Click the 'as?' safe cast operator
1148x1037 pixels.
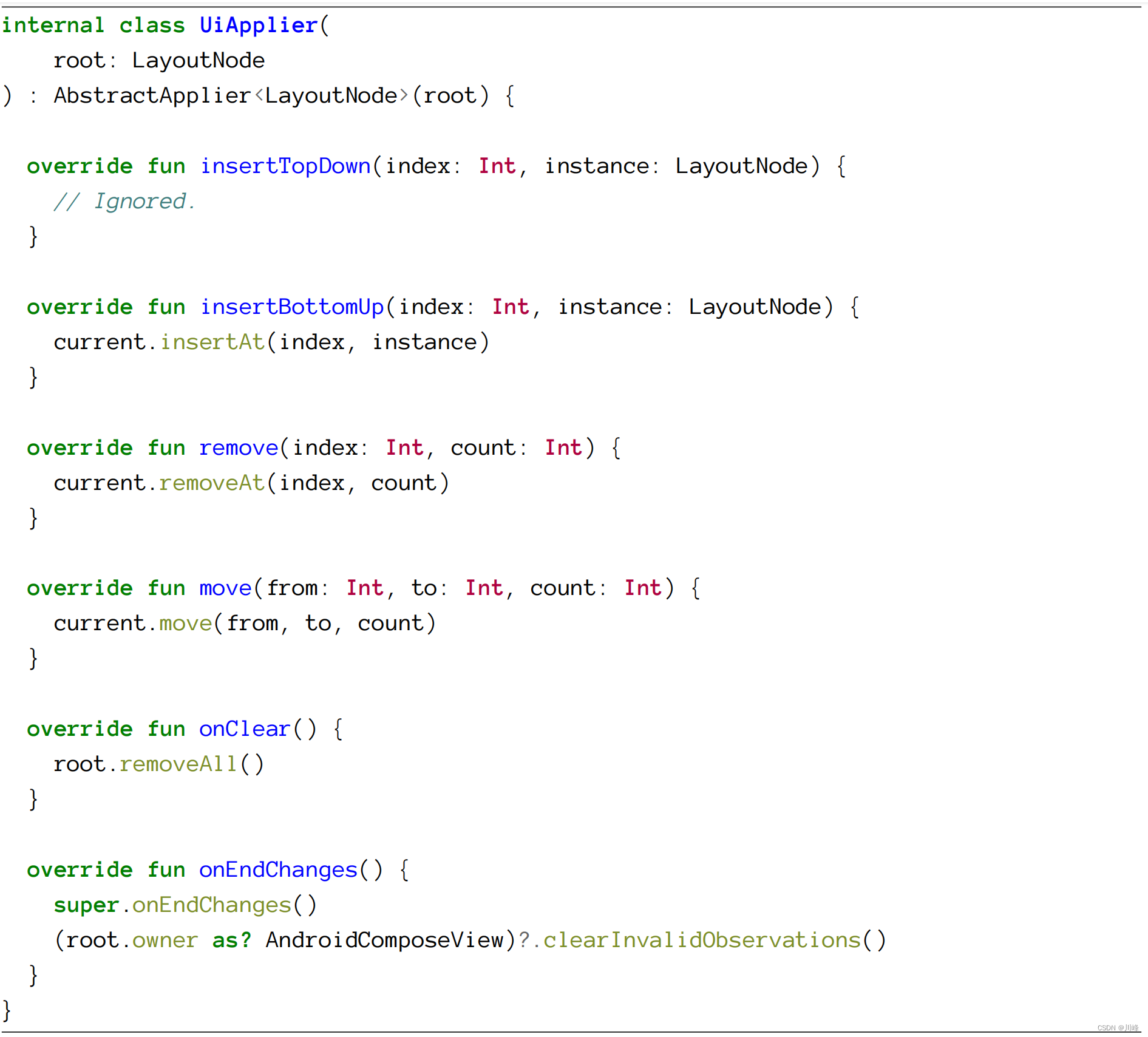point(231,940)
